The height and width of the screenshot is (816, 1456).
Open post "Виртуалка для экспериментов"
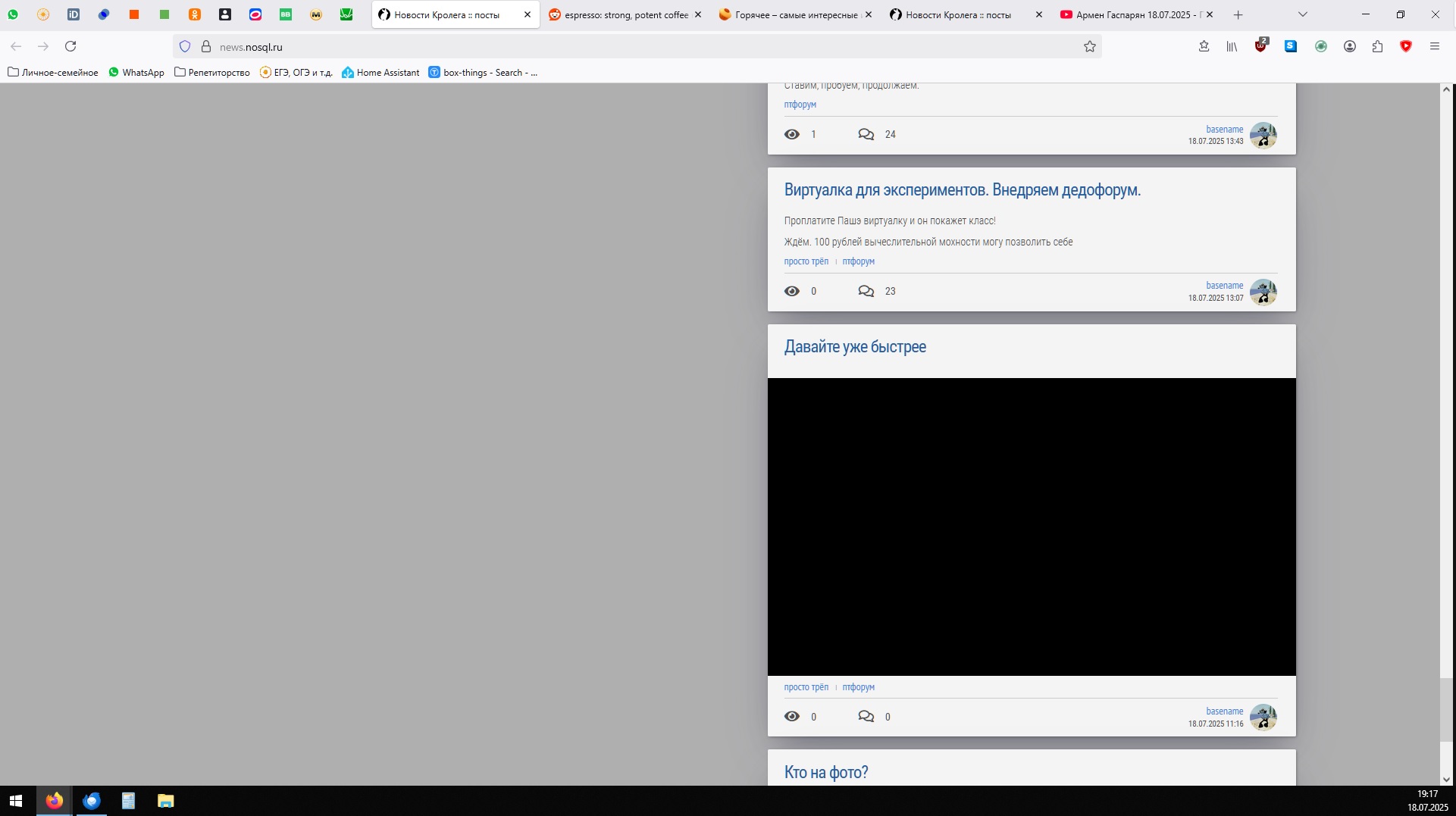pyautogui.click(x=961, y=189)
